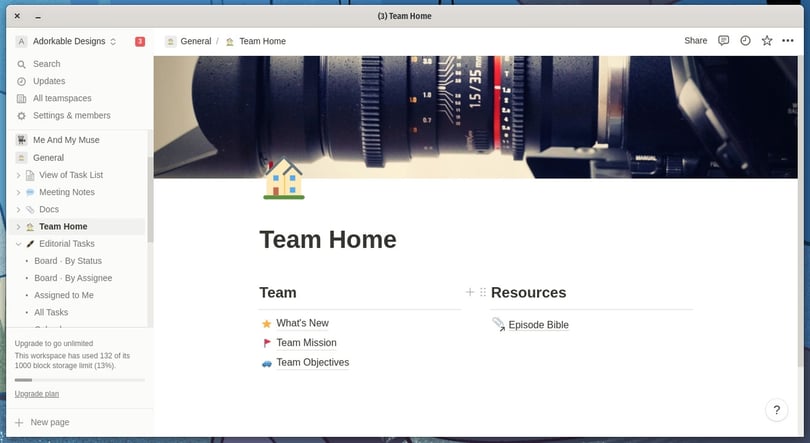Click the block storage usage bar

80,380
